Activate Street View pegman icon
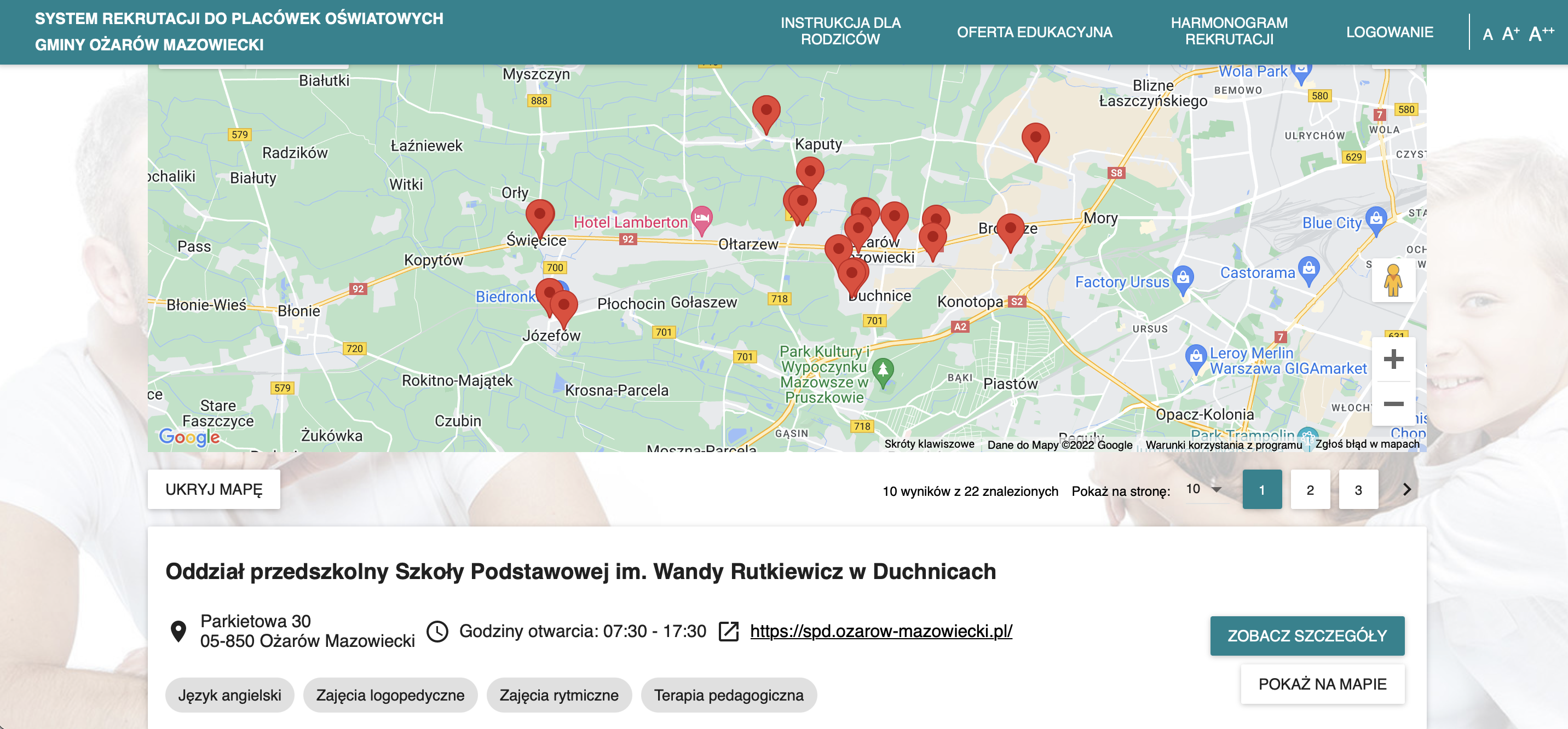Screen dimensions: 1568x729 pos(1393,280)
